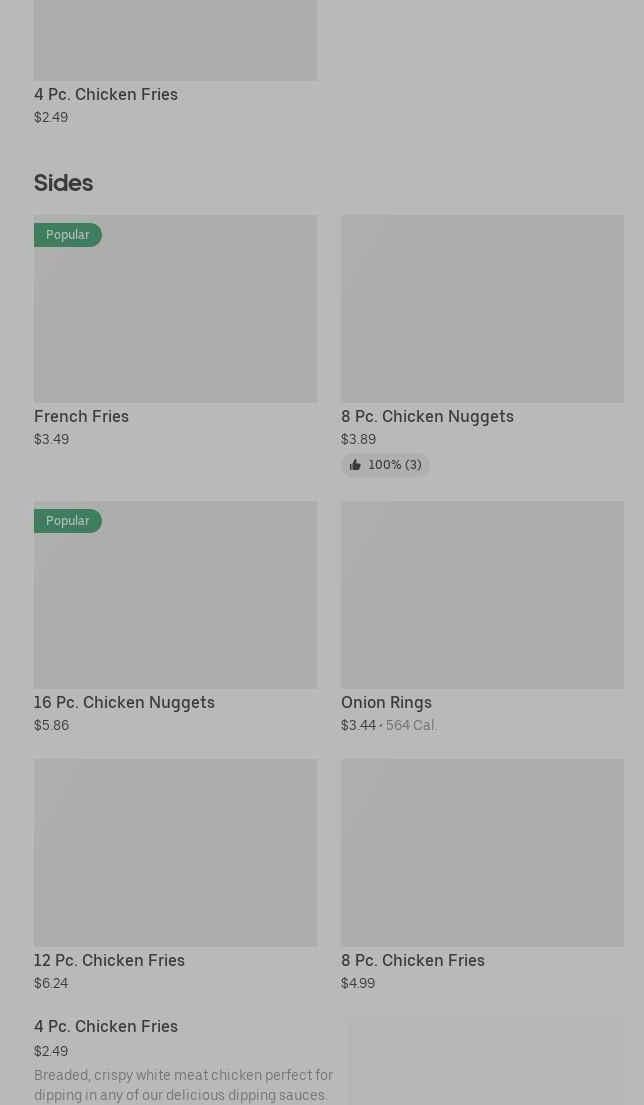The image size is (644, 1105).
Task: Open the 8 Pc. Chicken Fries image
Action: (x=482, y=852)
